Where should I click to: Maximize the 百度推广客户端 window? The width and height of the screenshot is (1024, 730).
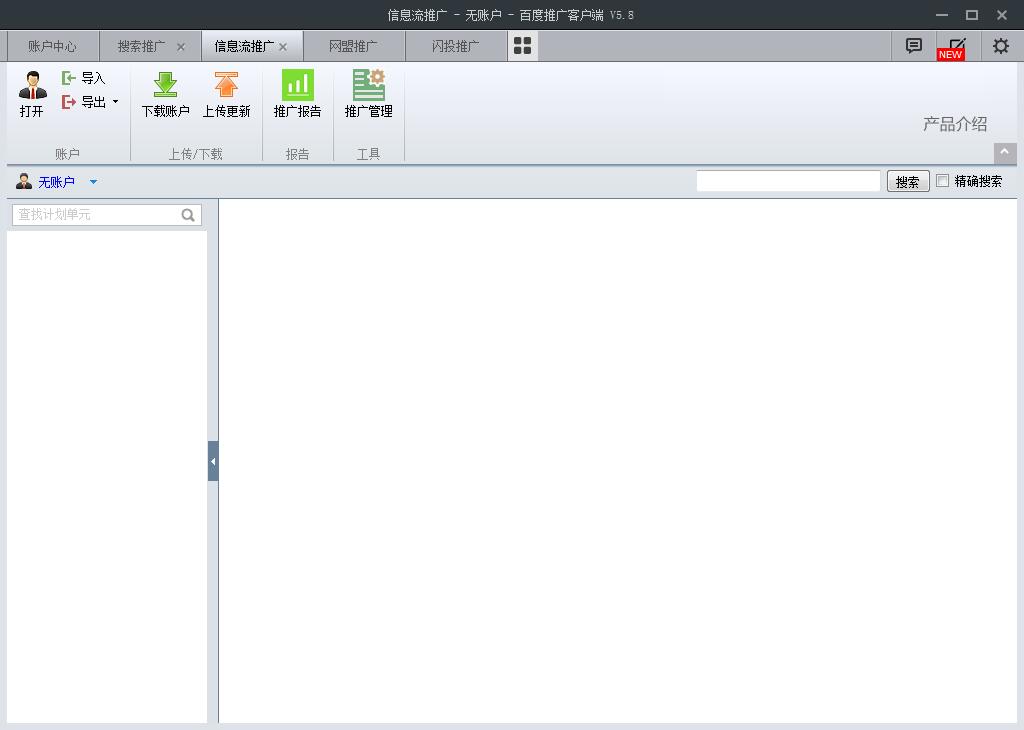[x=972, y=15]
